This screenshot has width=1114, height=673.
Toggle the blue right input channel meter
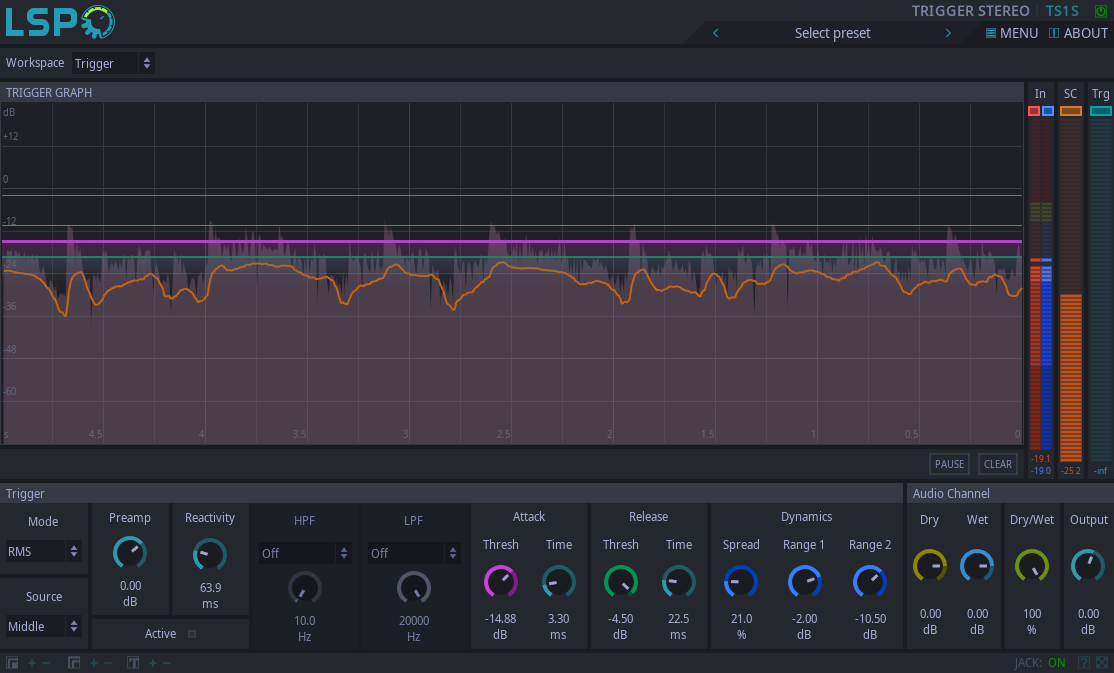(1047, 111)
